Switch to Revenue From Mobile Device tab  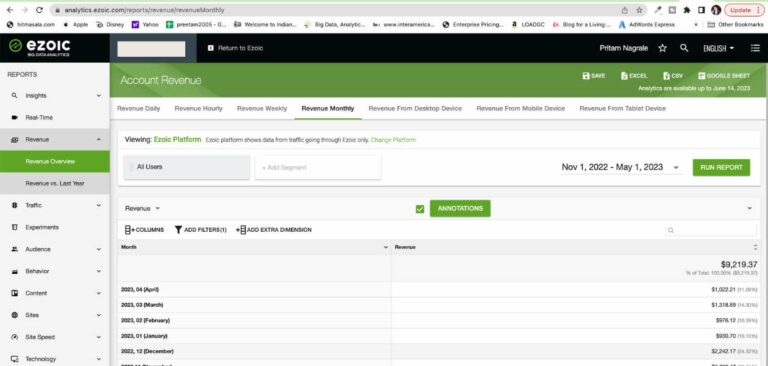click(x=521, y=108)
